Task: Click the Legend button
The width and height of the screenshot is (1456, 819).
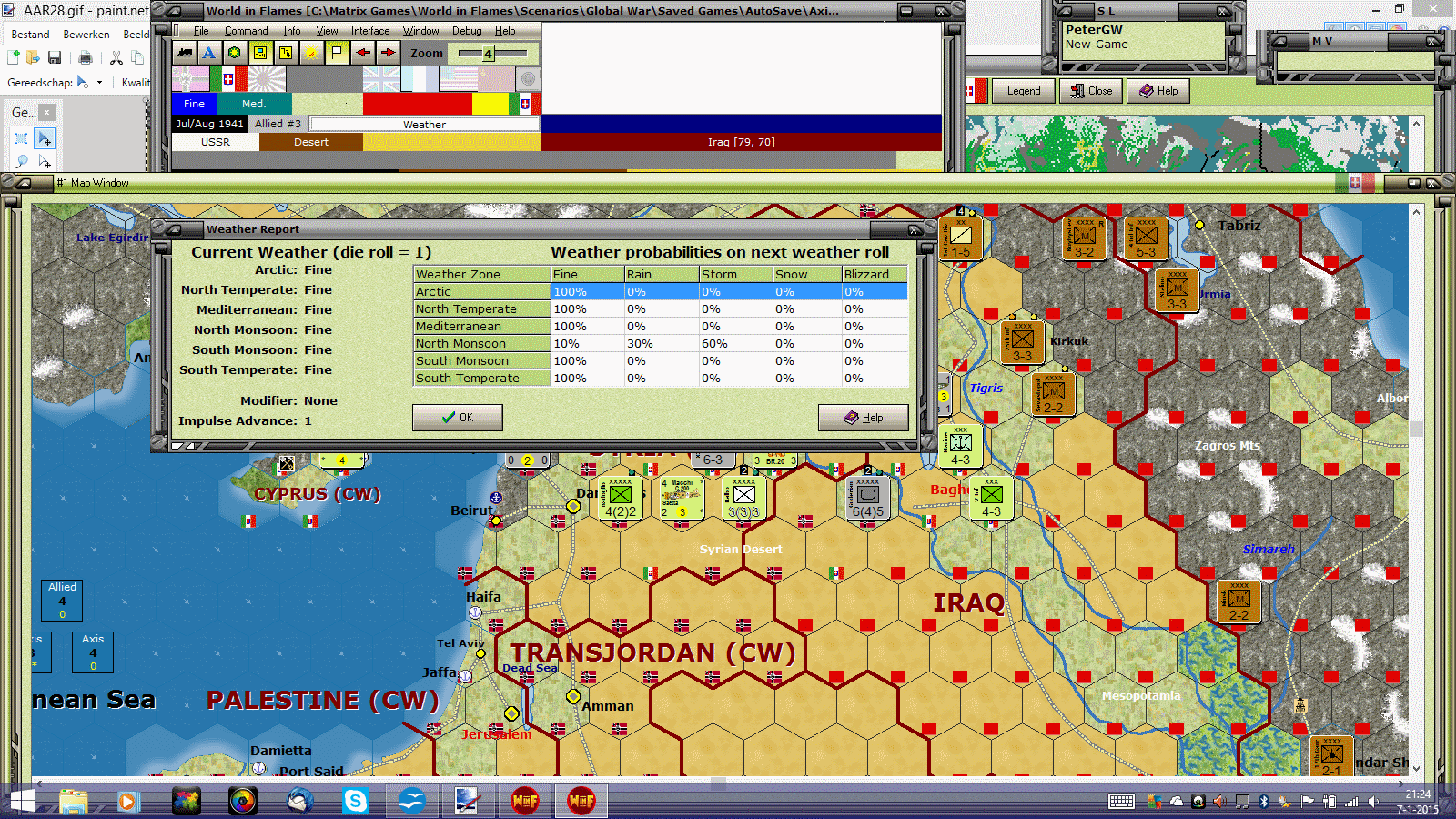Action: coord(1023,91)
